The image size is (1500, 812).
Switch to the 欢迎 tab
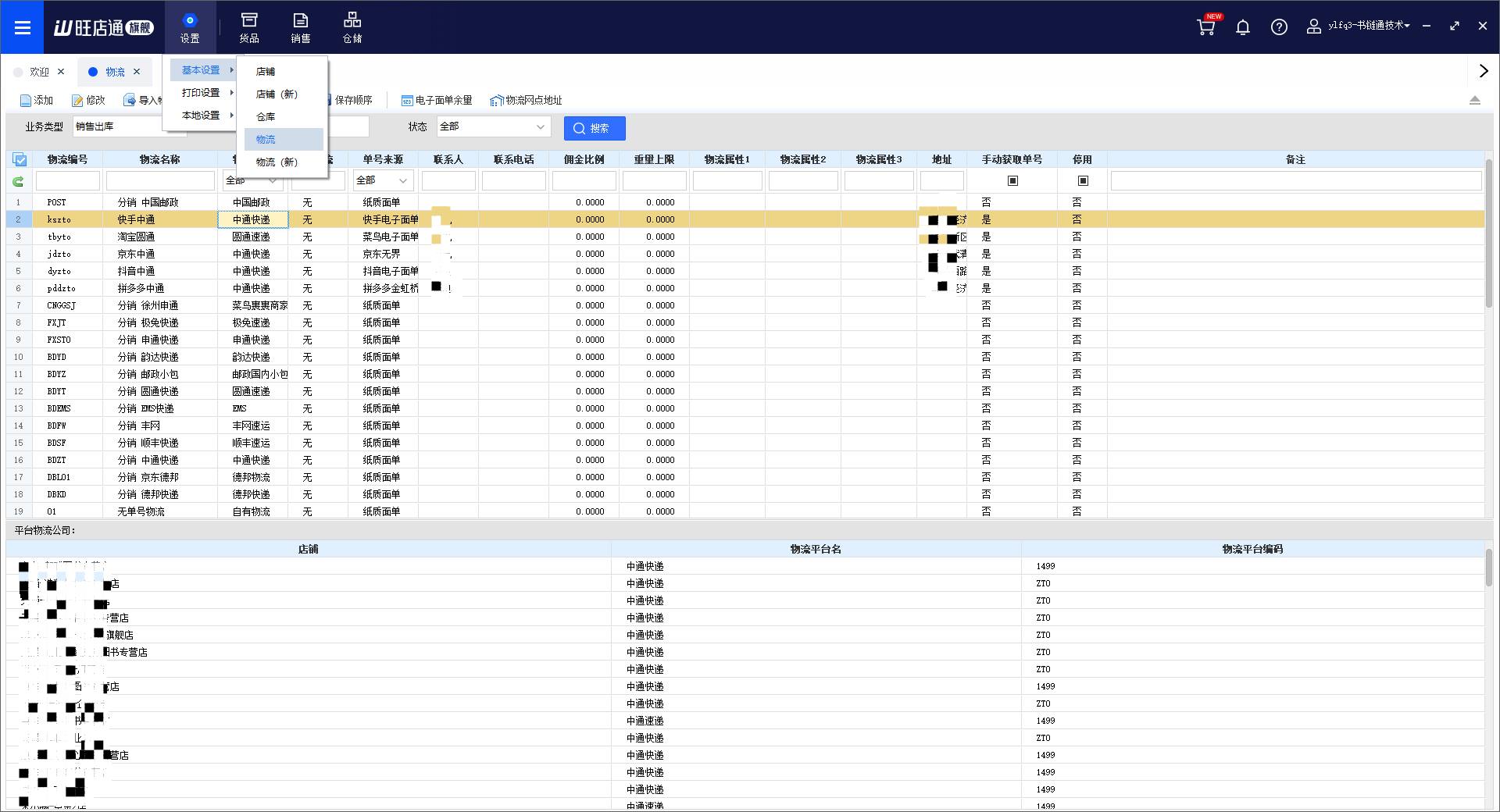pyautogui.click(x=39, y=72)
